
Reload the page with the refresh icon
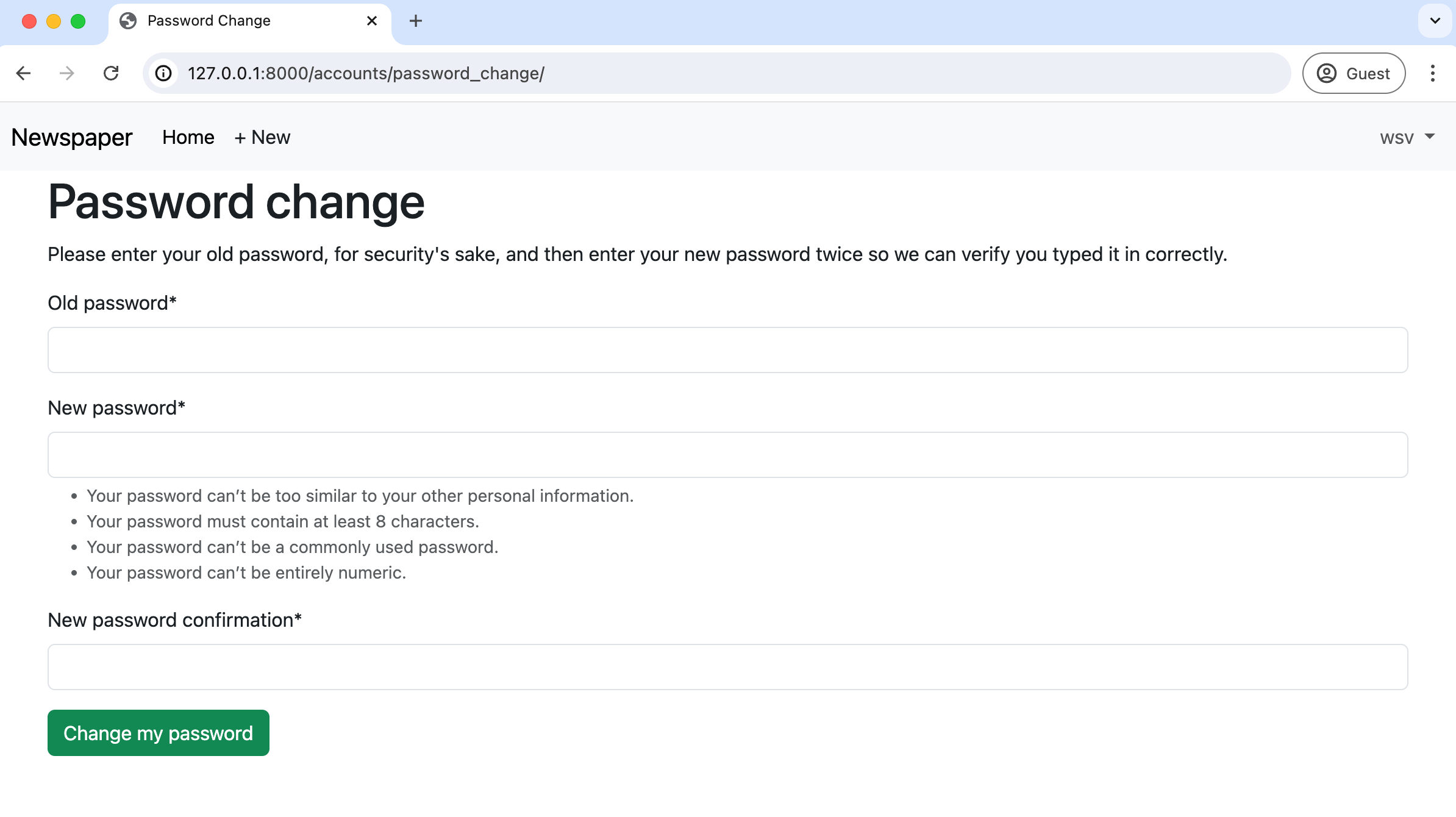click(x=111, y=73)
